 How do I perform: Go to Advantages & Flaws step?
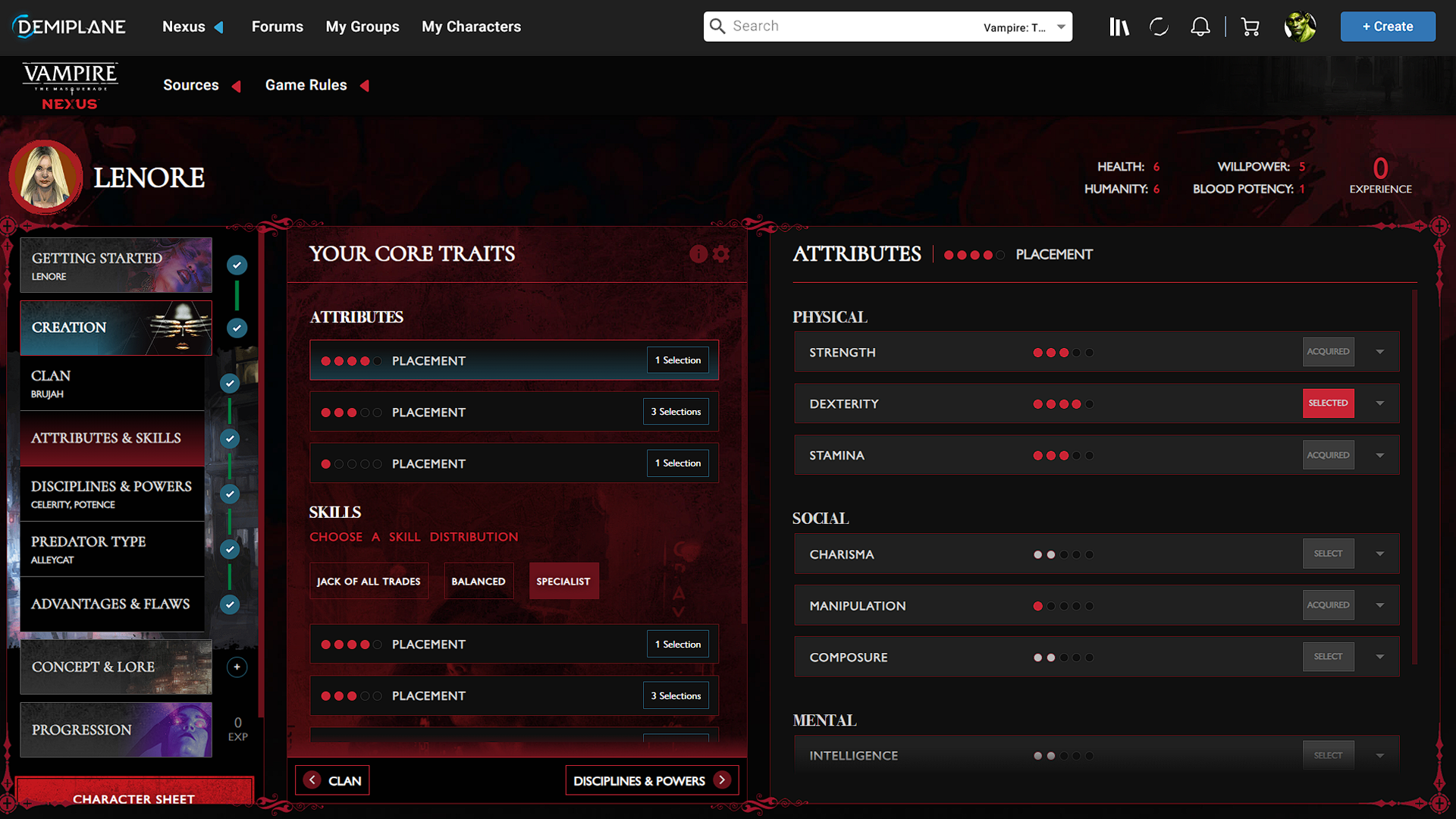click(112, 604)
